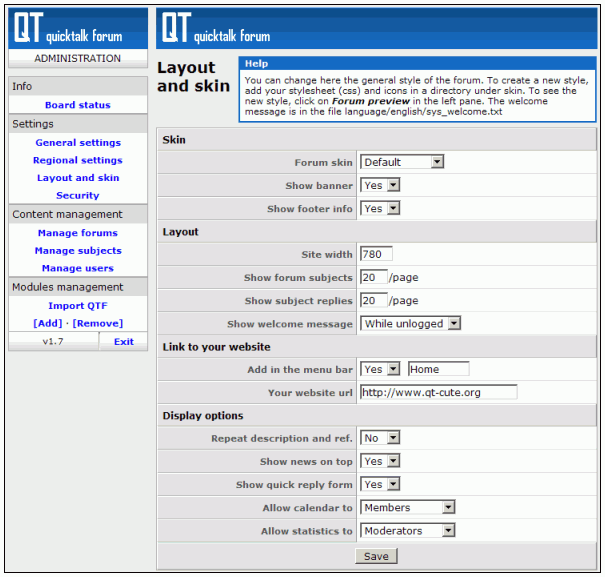Click the Site width input field

[376, 254]
